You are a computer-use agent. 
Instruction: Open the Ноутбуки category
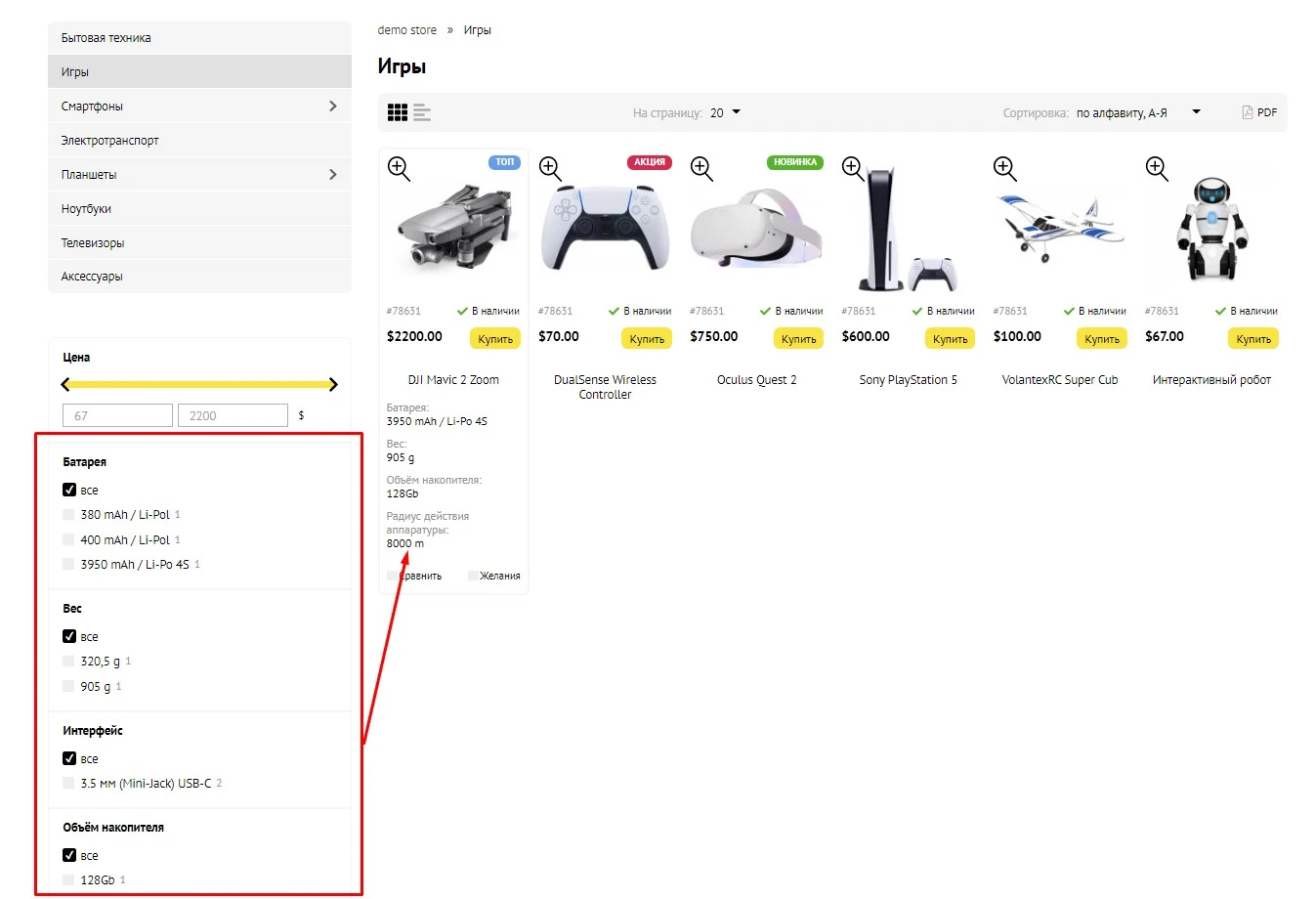tap(86, 209)
